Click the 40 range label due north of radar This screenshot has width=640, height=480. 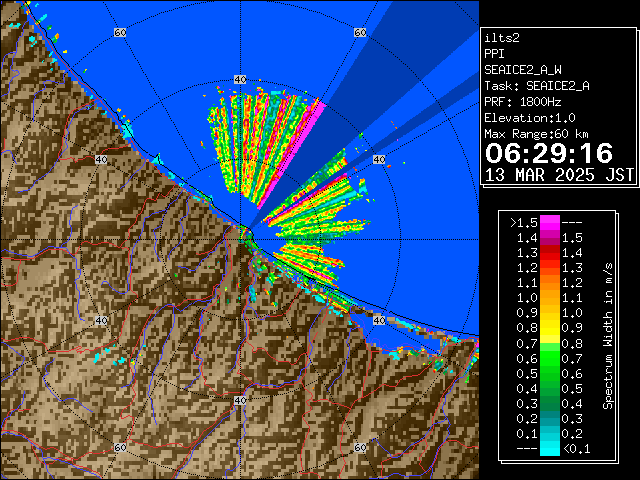(240, 80)
